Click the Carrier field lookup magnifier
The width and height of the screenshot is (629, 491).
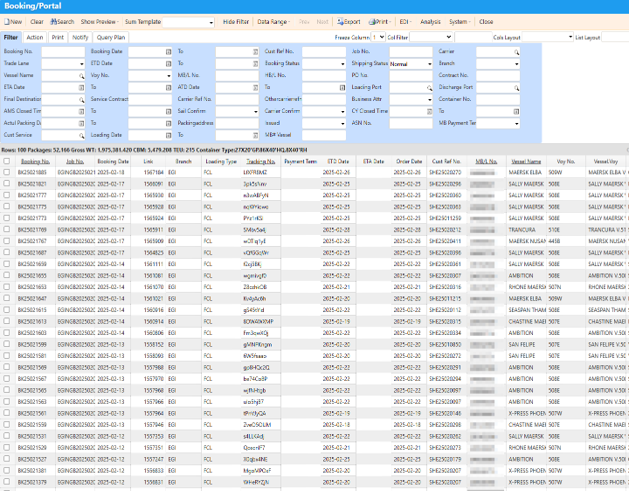coord(517,50)
